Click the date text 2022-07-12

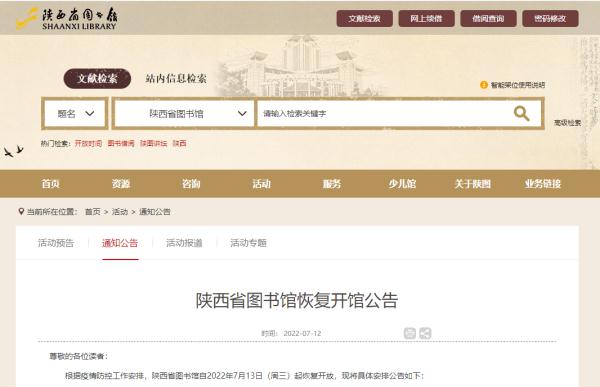(x=302, y=333)
